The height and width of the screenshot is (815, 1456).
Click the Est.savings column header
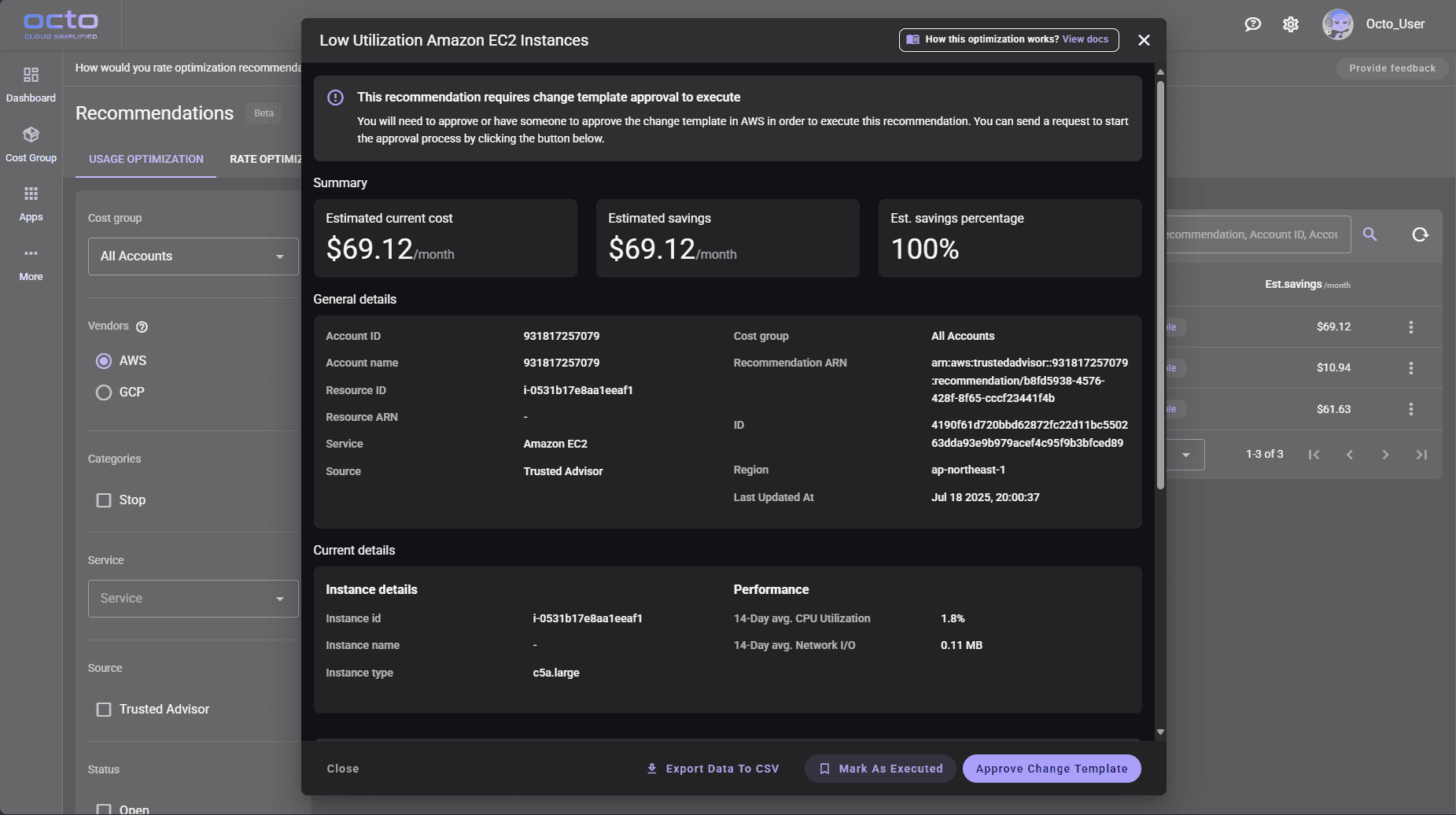(x=1307, y=285)
